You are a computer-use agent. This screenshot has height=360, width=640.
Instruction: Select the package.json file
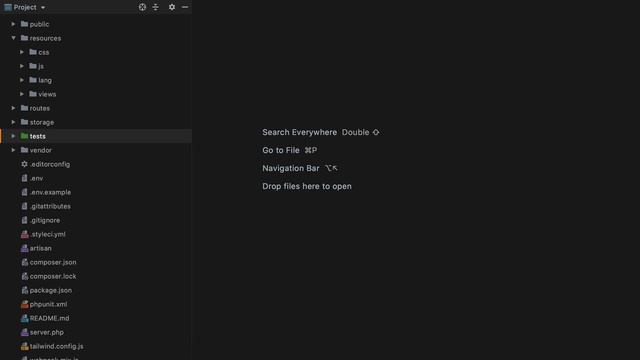pos(51,290)
